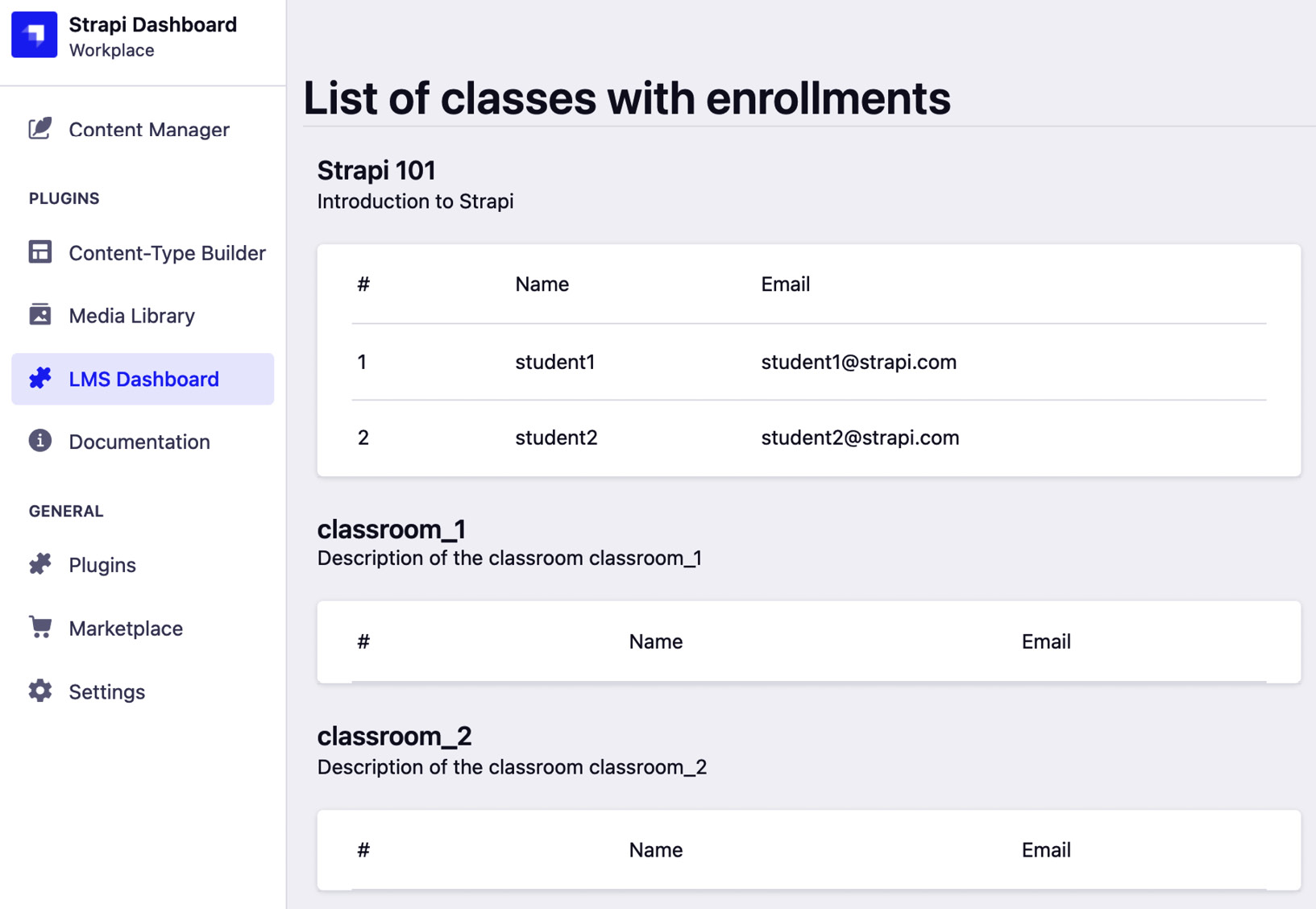
Task: Click the GENERAL section label
Action: click(66, 511)
